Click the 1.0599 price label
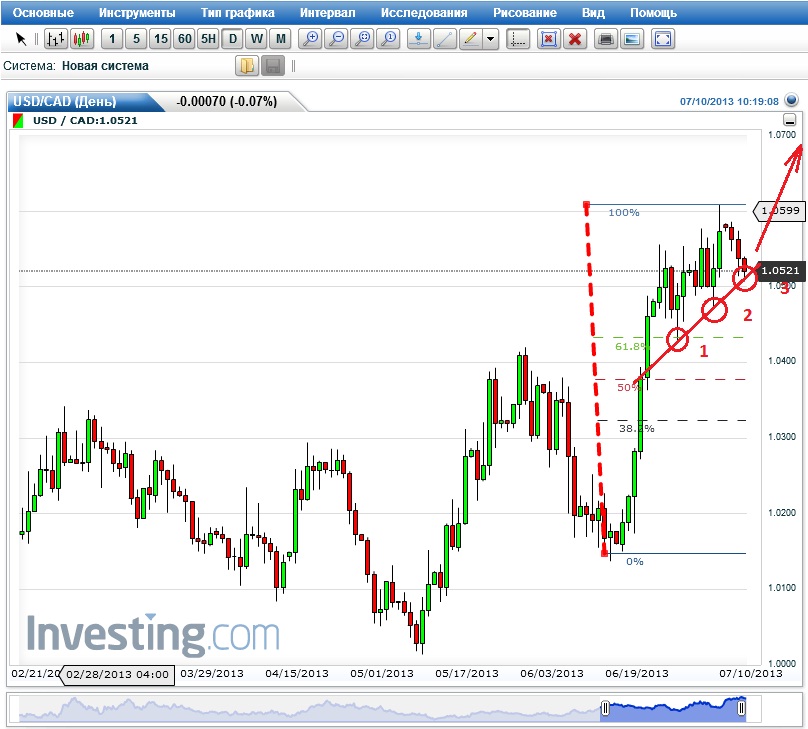 (780, 211)
